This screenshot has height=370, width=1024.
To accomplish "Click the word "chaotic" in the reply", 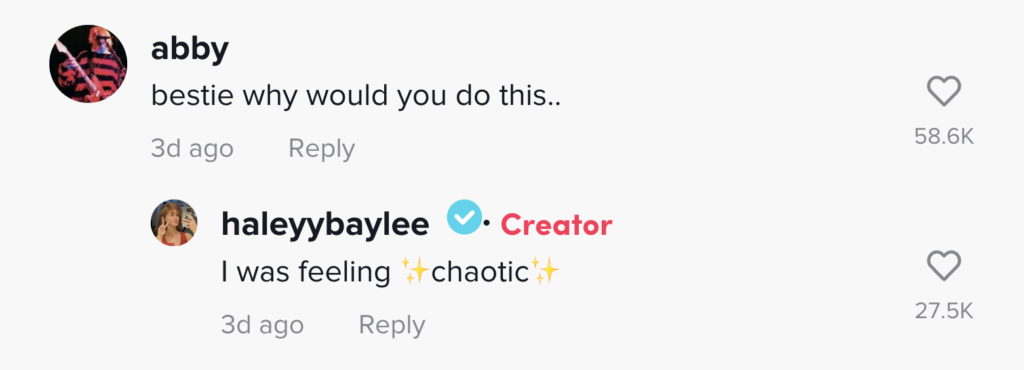I will (x=479, y=271).
